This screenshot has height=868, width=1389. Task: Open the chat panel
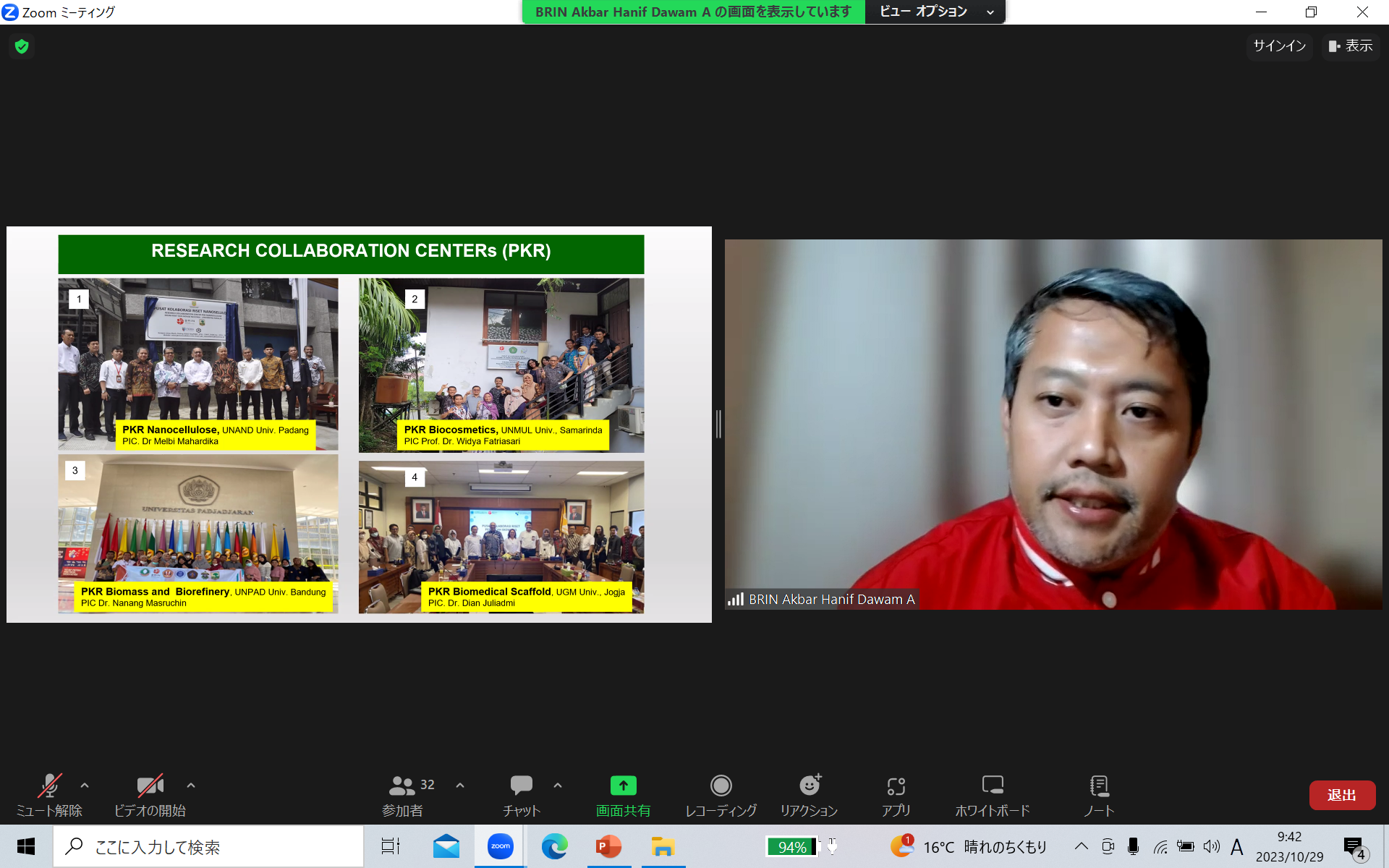point(522,795)
